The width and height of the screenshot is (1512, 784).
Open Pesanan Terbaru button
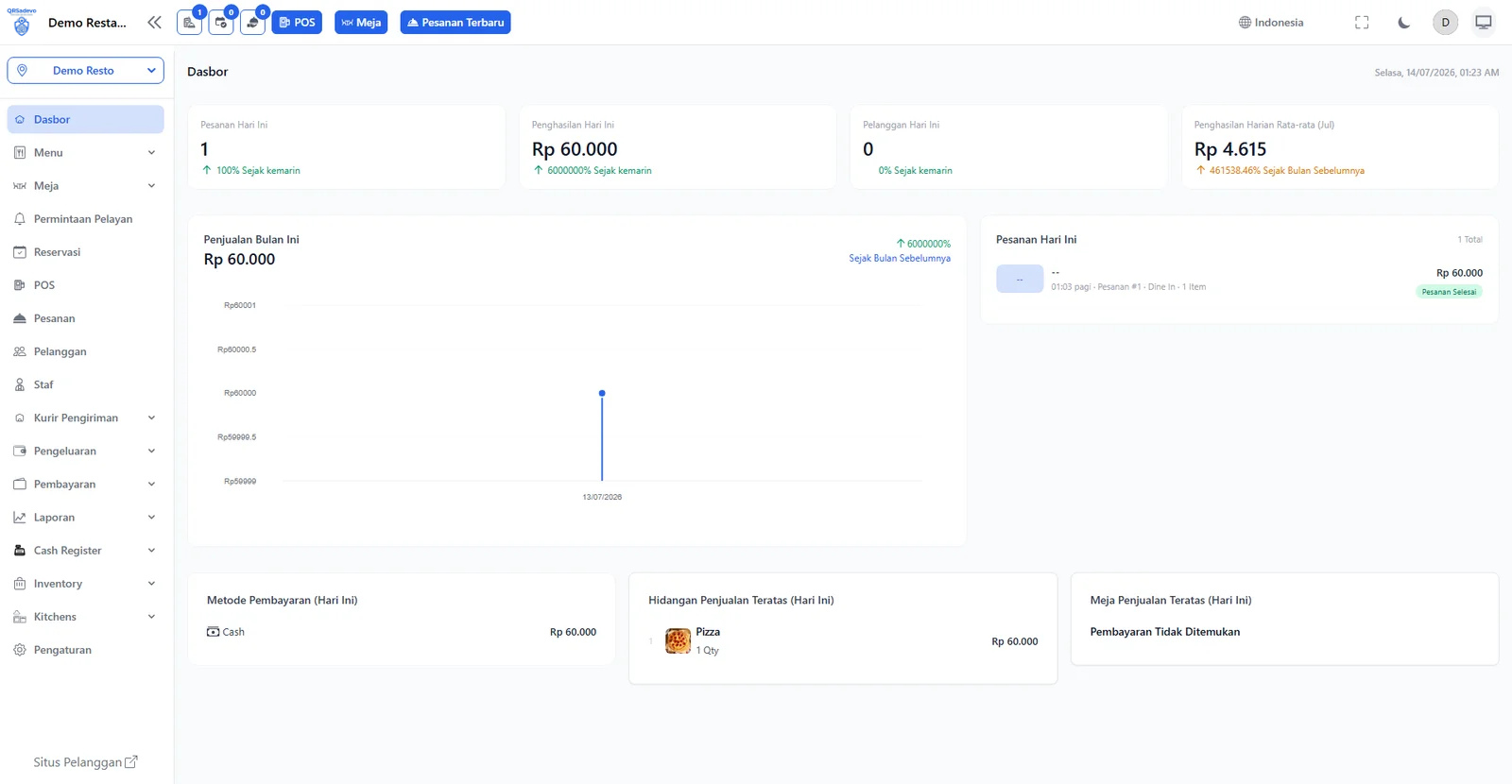tap(455, 22)
